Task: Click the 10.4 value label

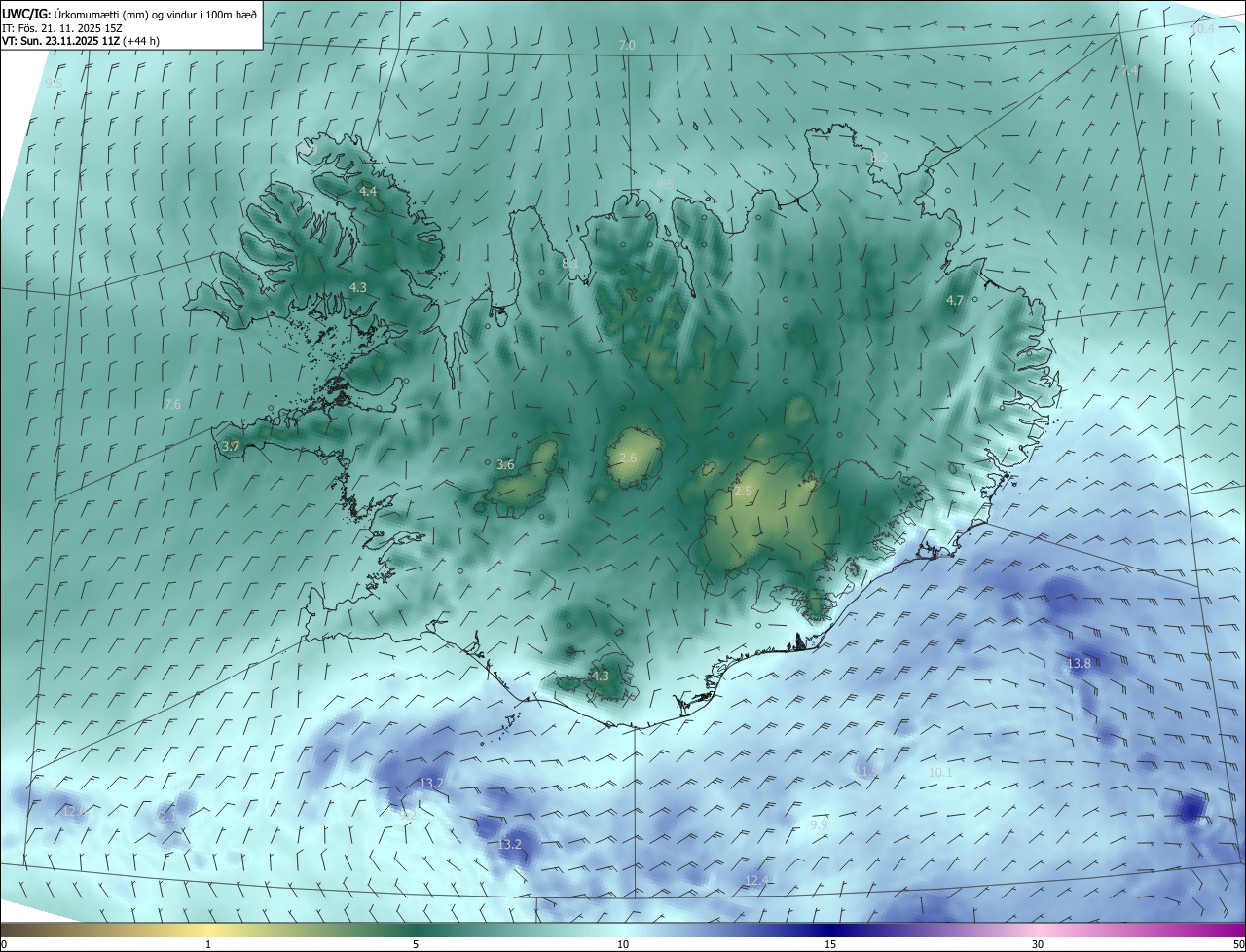Action: [1203, 29]
